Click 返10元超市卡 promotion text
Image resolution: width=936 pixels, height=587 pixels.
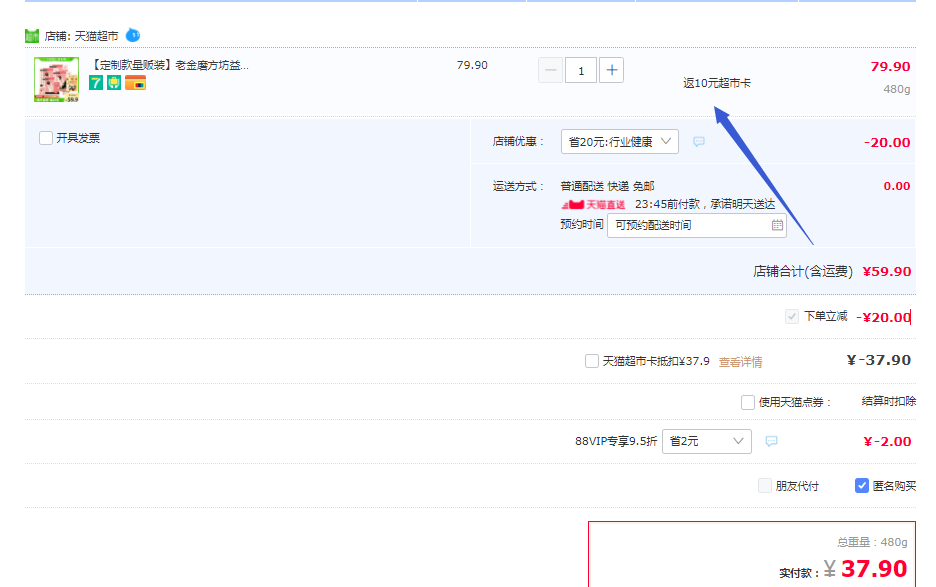click(716, 83)
